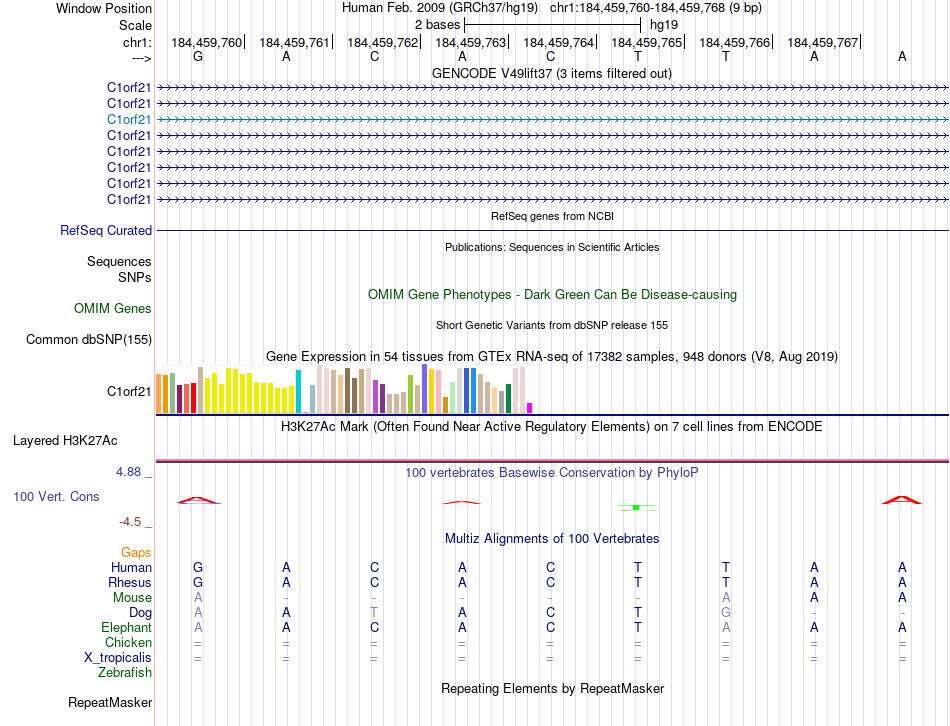
Task: Click the Zebrafish species label
Action: [125, 673]
